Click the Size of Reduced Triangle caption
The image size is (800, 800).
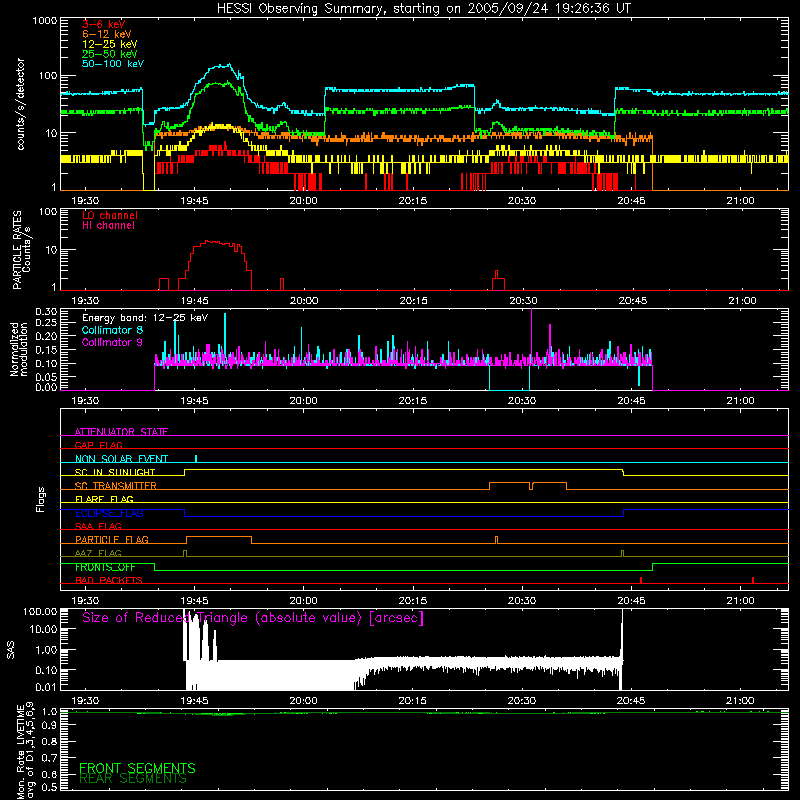[x=253, y=618]
